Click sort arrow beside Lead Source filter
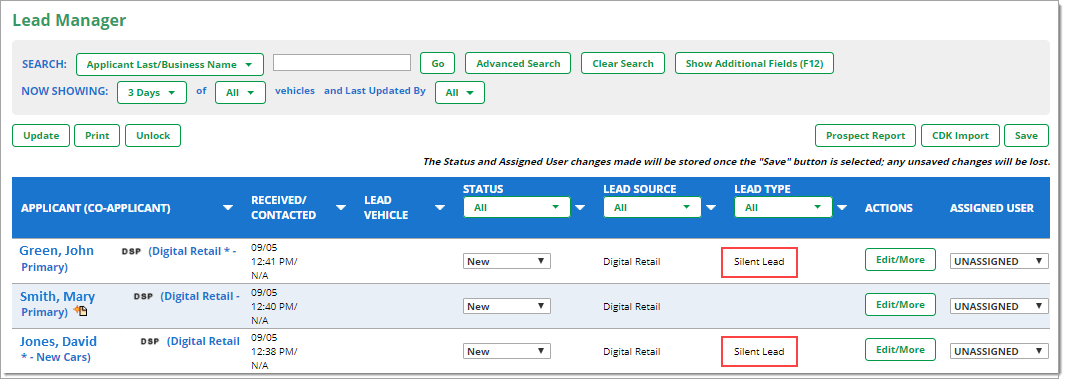The width and height of the screenshot is (1066, 386). [711, 208]
